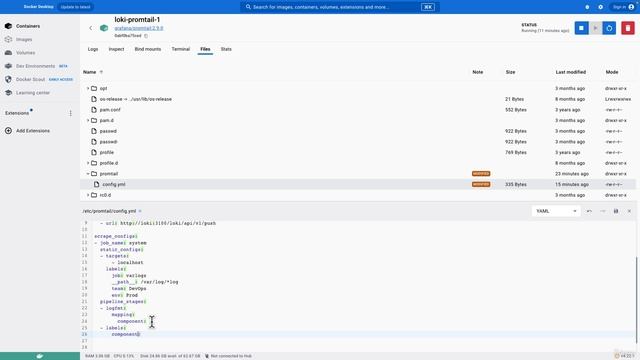Open the bug report icon in top bar
The height and width of the screenshot is (360, 640).
click(587, 7)
